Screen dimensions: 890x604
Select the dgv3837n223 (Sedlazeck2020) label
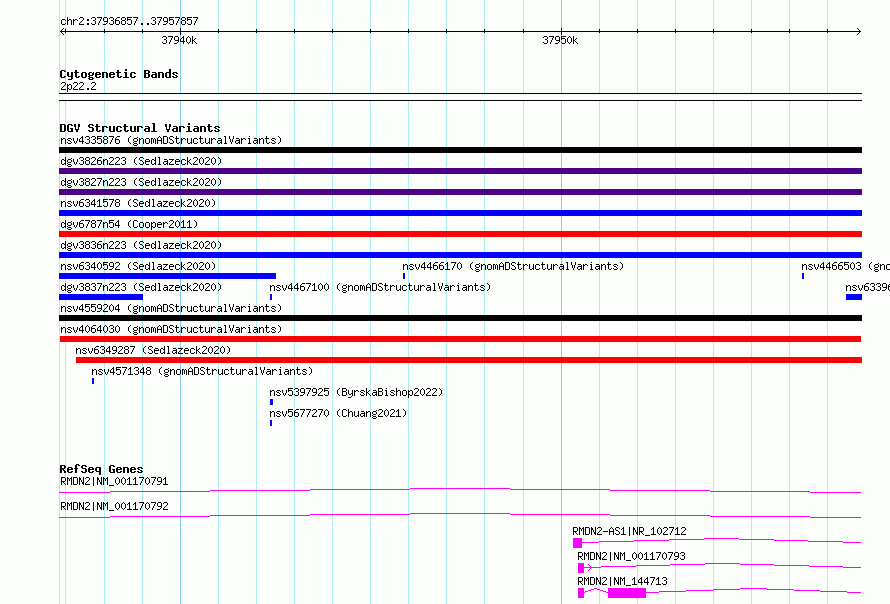pyautogui.click(x=141, y=287)
